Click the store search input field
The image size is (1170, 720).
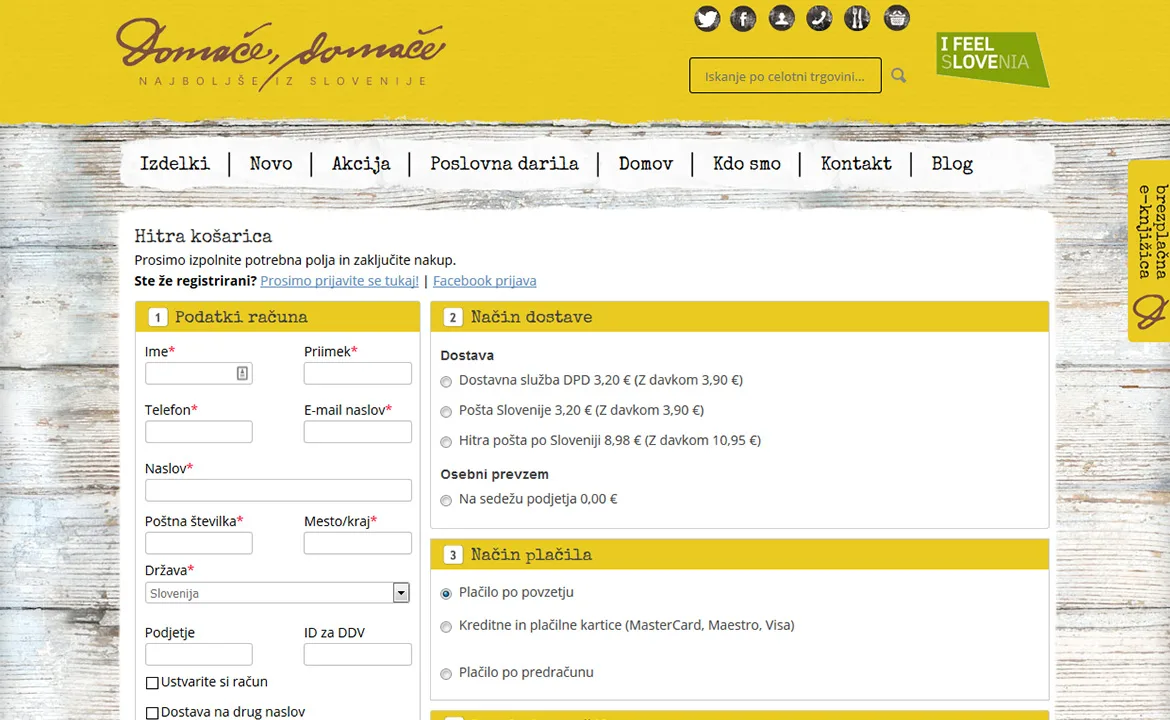785,75
